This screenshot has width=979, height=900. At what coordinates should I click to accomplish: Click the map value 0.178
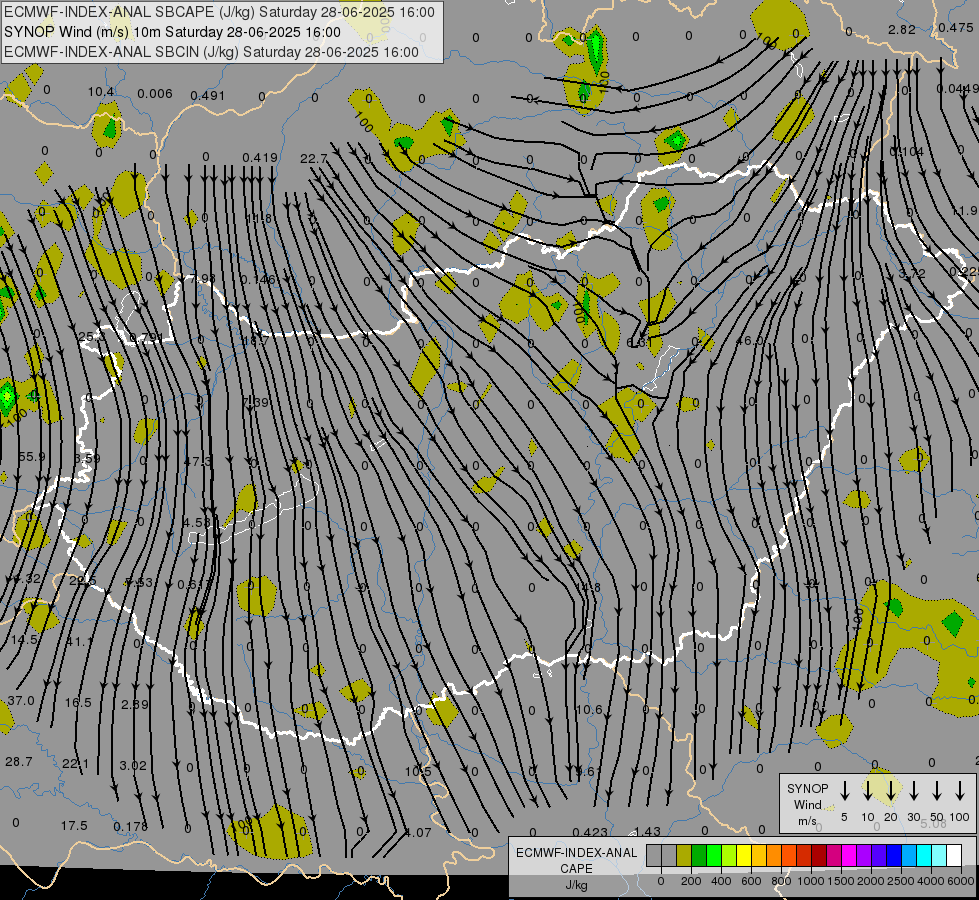pos(131,826)
